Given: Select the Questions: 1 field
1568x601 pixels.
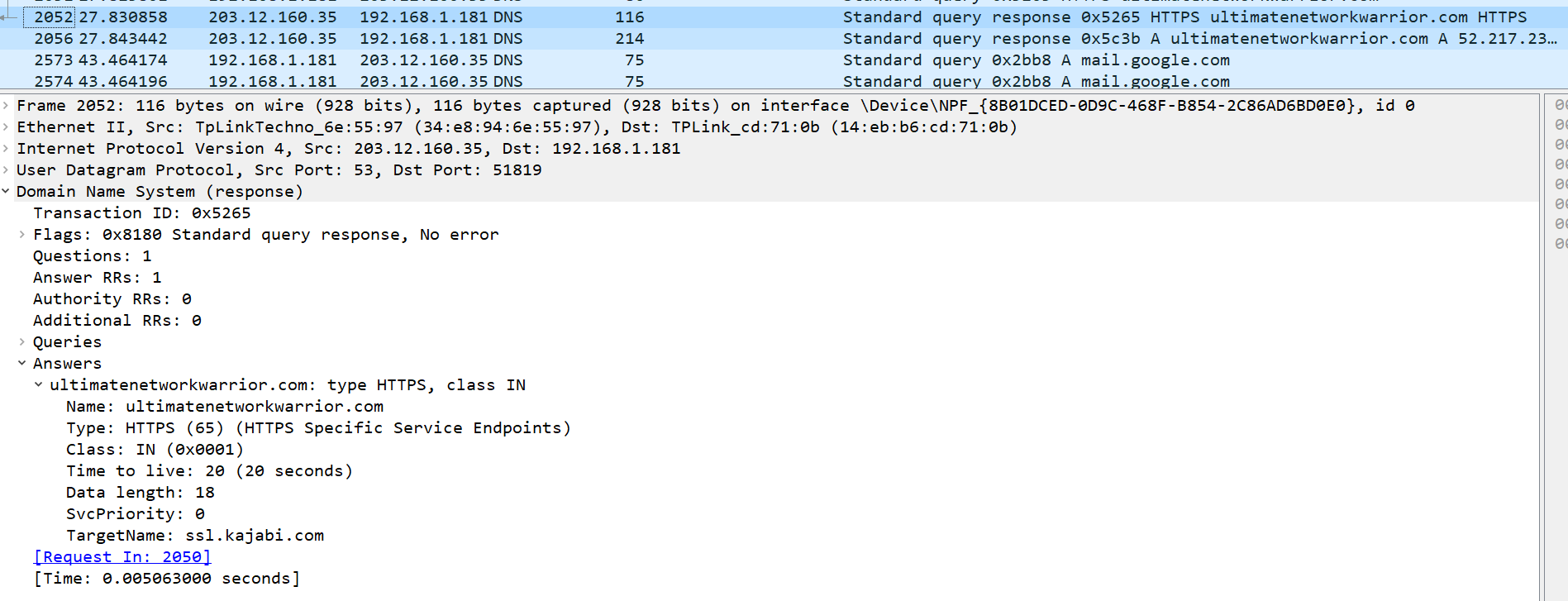Looking at the screenshot, I should 93,256.
